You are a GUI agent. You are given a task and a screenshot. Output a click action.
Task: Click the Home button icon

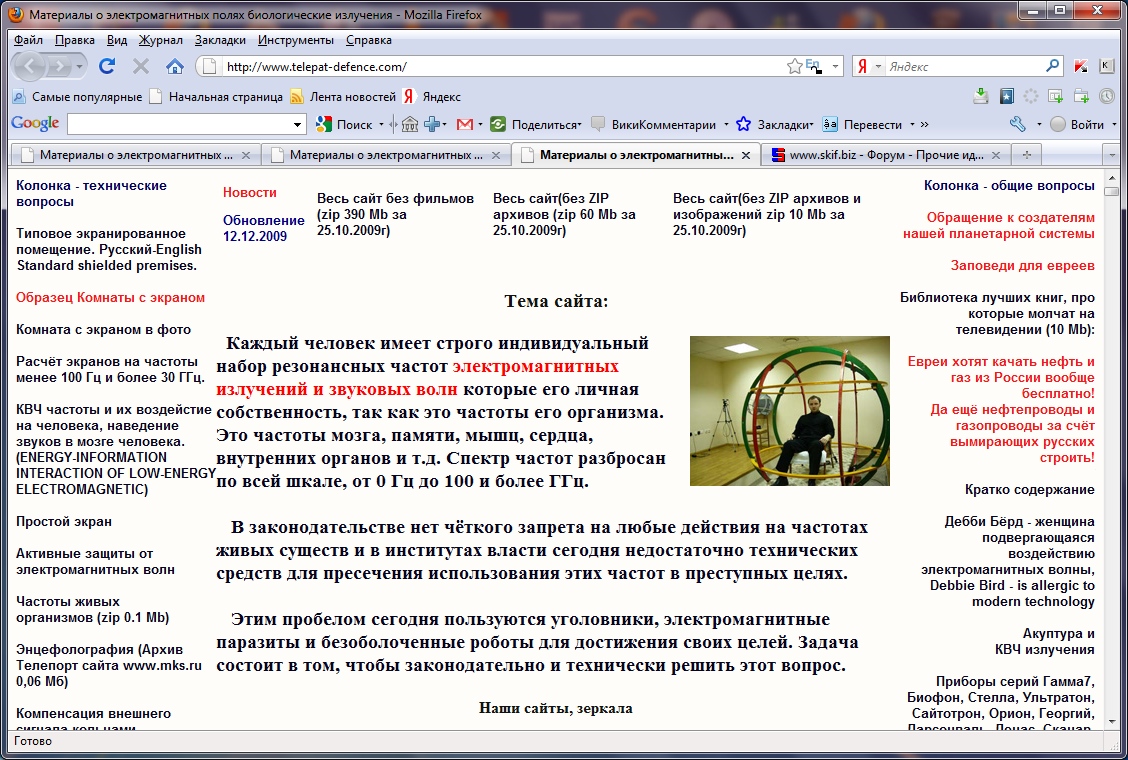174,66
